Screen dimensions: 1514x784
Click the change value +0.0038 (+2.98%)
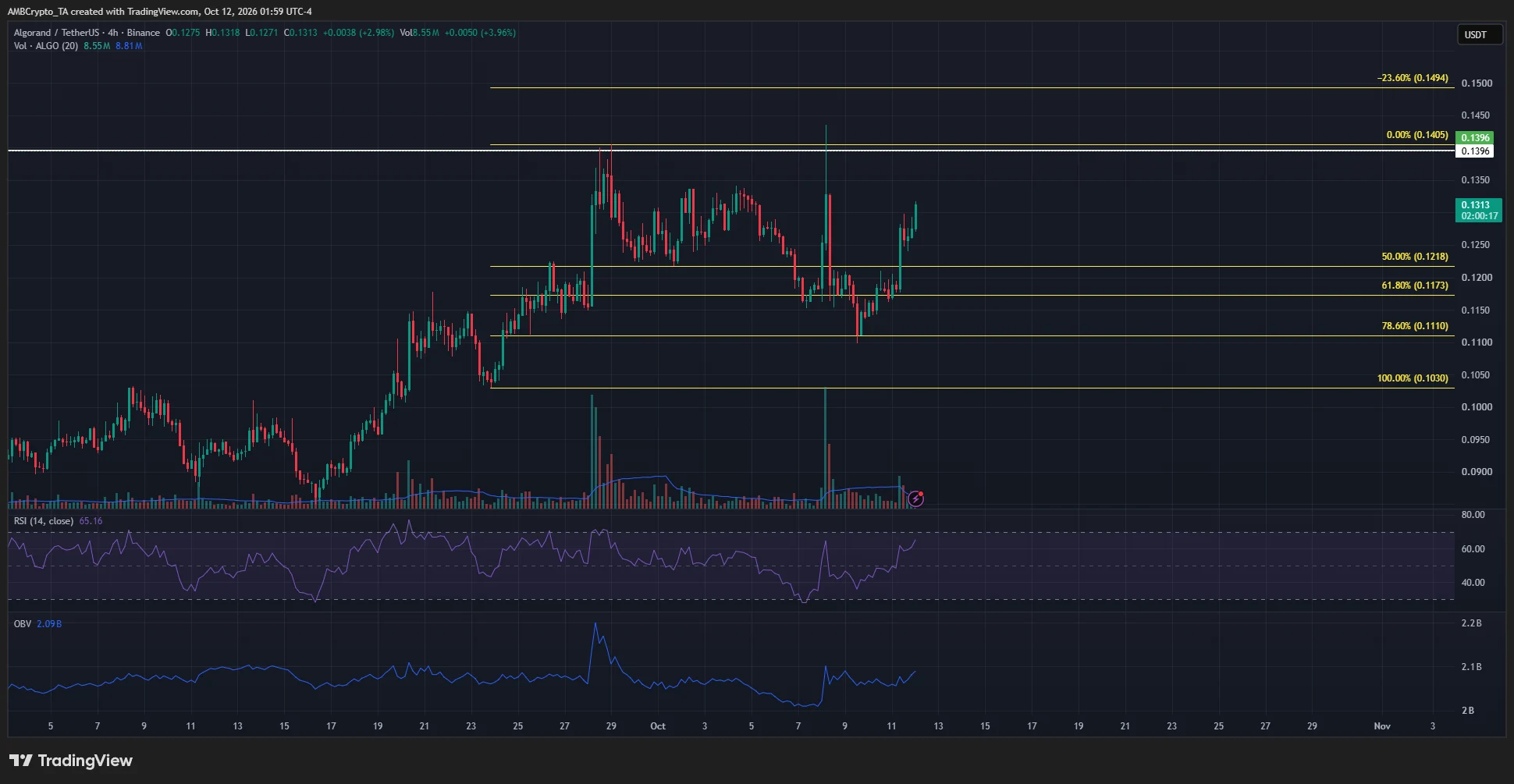coord(358,33)
